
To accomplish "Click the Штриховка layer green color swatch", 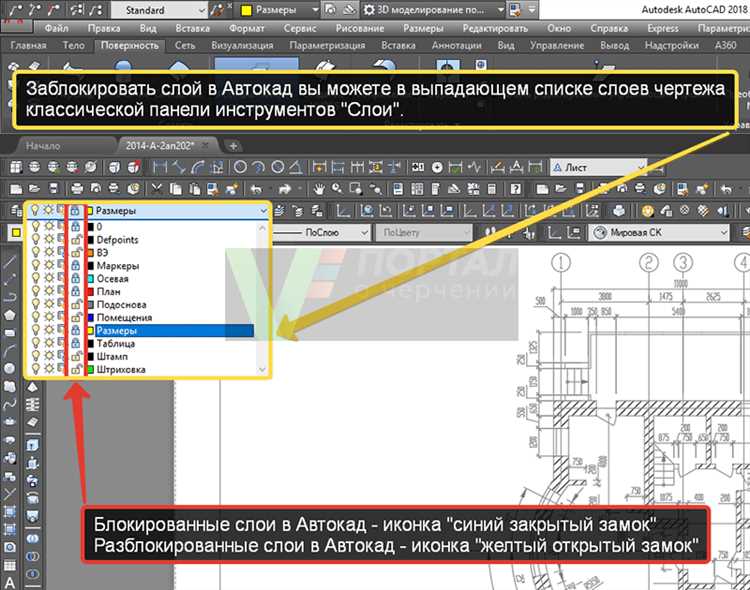I will coord(90,369).
